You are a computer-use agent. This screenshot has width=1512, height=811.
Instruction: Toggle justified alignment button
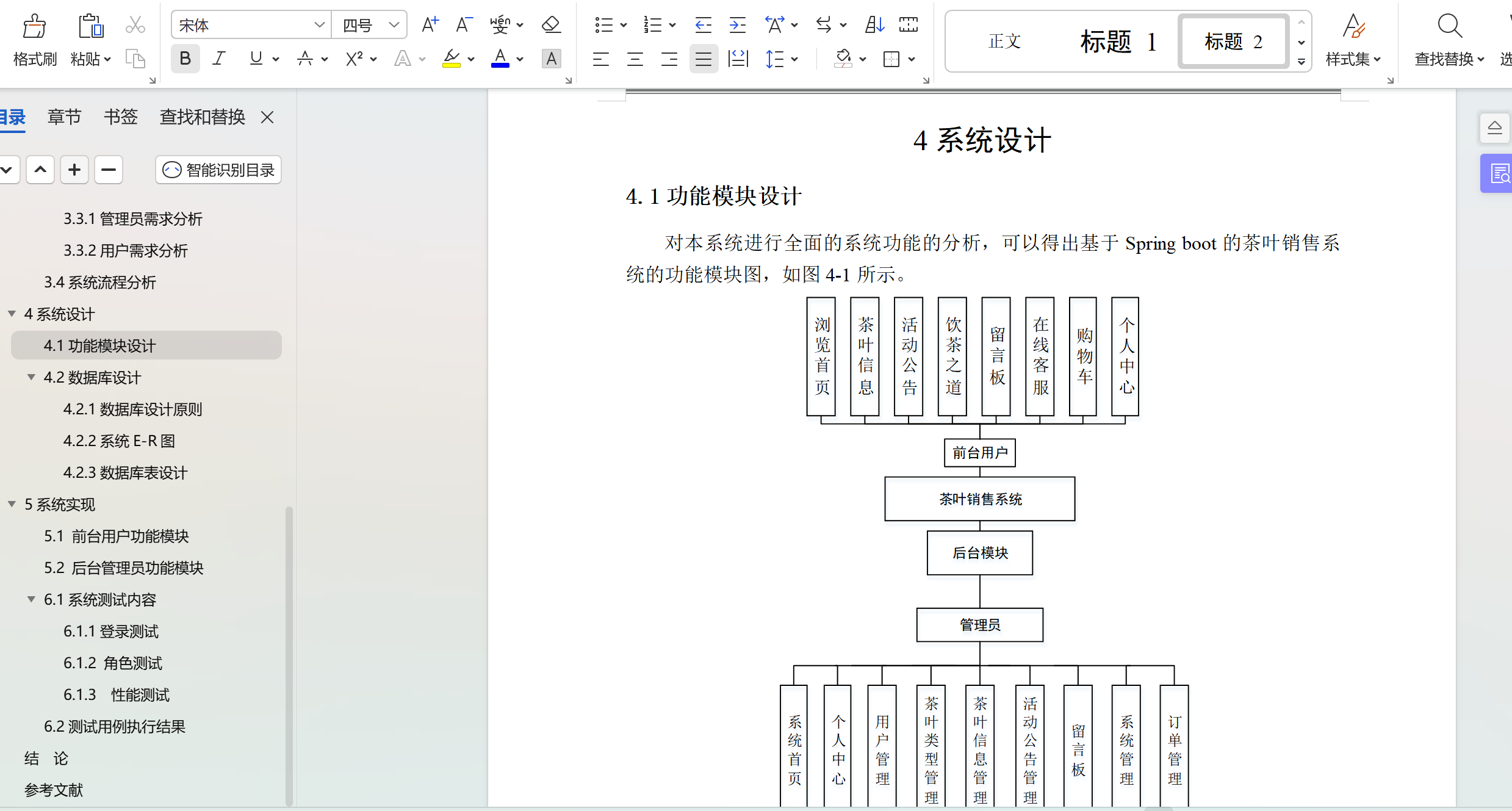tap(703, 59)
